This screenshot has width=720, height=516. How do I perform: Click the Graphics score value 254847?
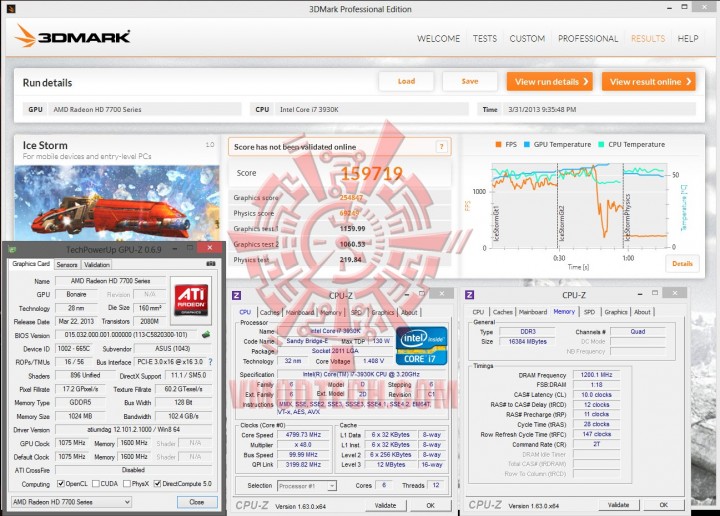coord(351,197)
